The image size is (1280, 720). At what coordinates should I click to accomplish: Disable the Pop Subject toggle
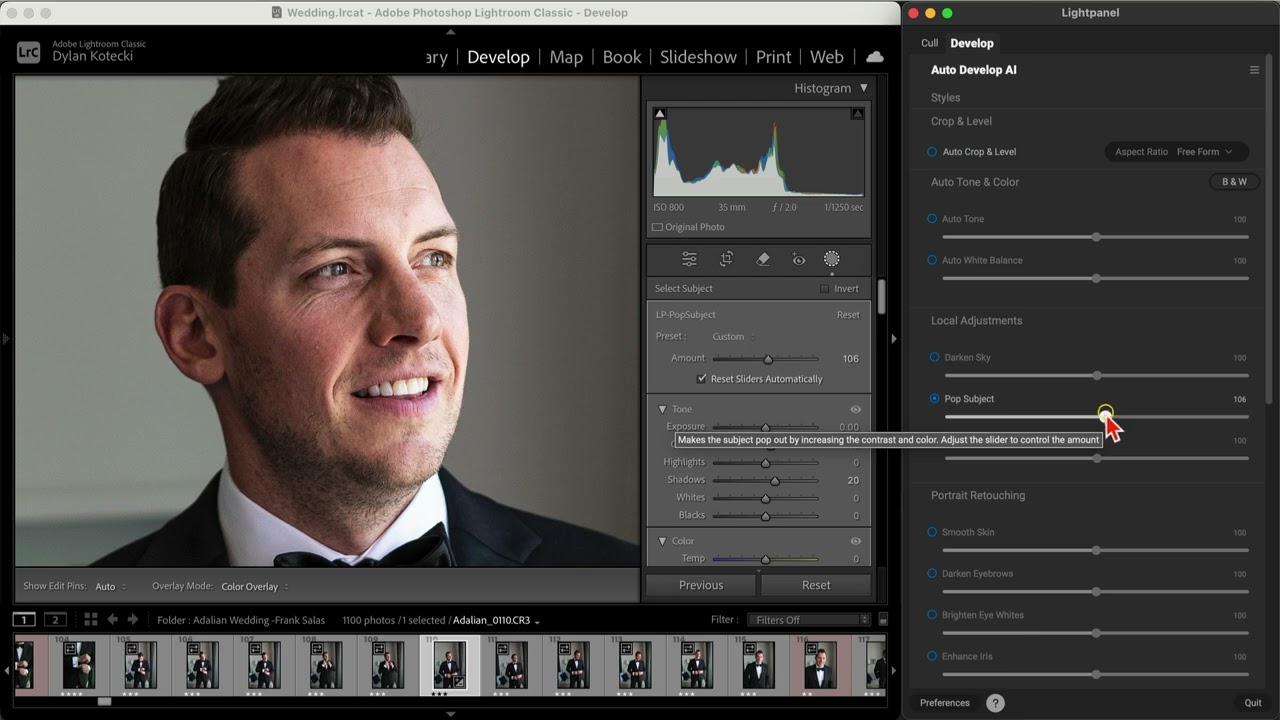coord(934,398)
